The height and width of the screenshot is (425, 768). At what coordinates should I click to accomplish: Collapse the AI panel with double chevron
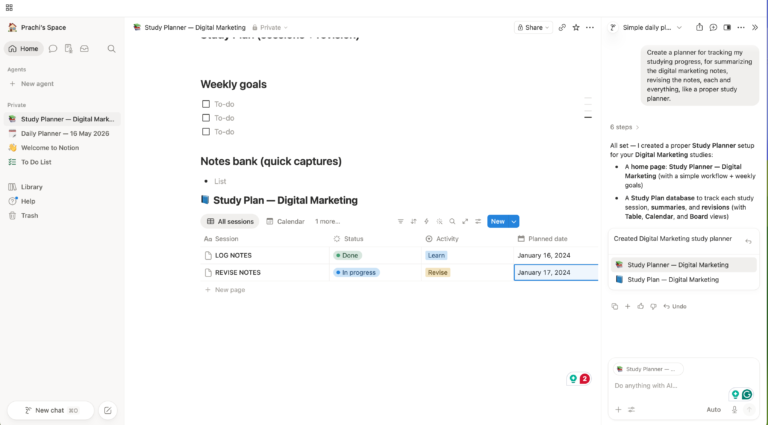click(755, 27)
